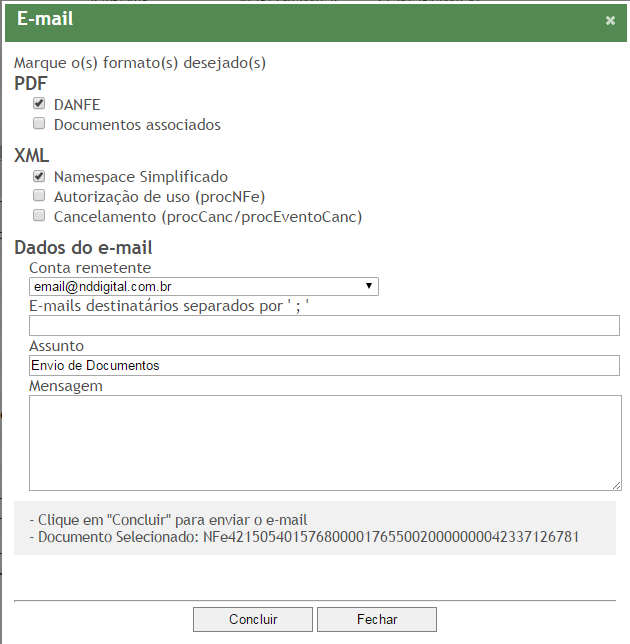Click the PDF section heading
Viewport: 630px width, 644px height.
(31, 83)
